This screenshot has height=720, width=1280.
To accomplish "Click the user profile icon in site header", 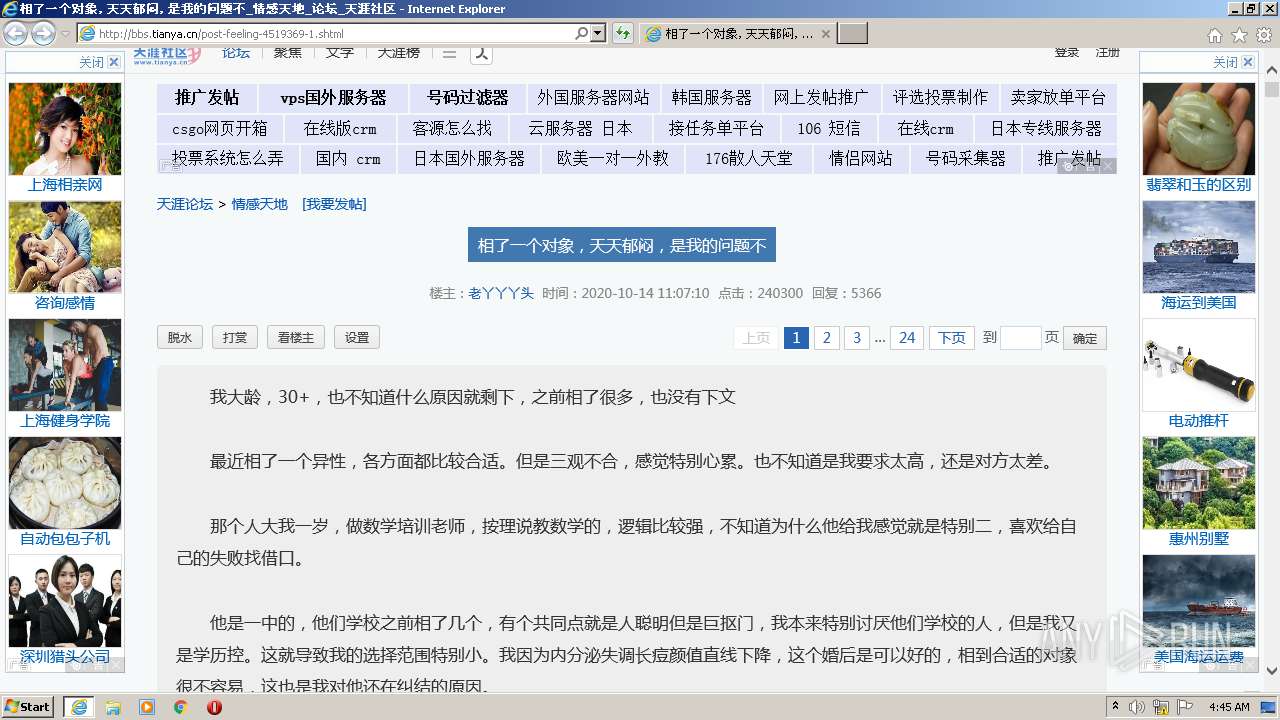I will click(x=483, y=54).
